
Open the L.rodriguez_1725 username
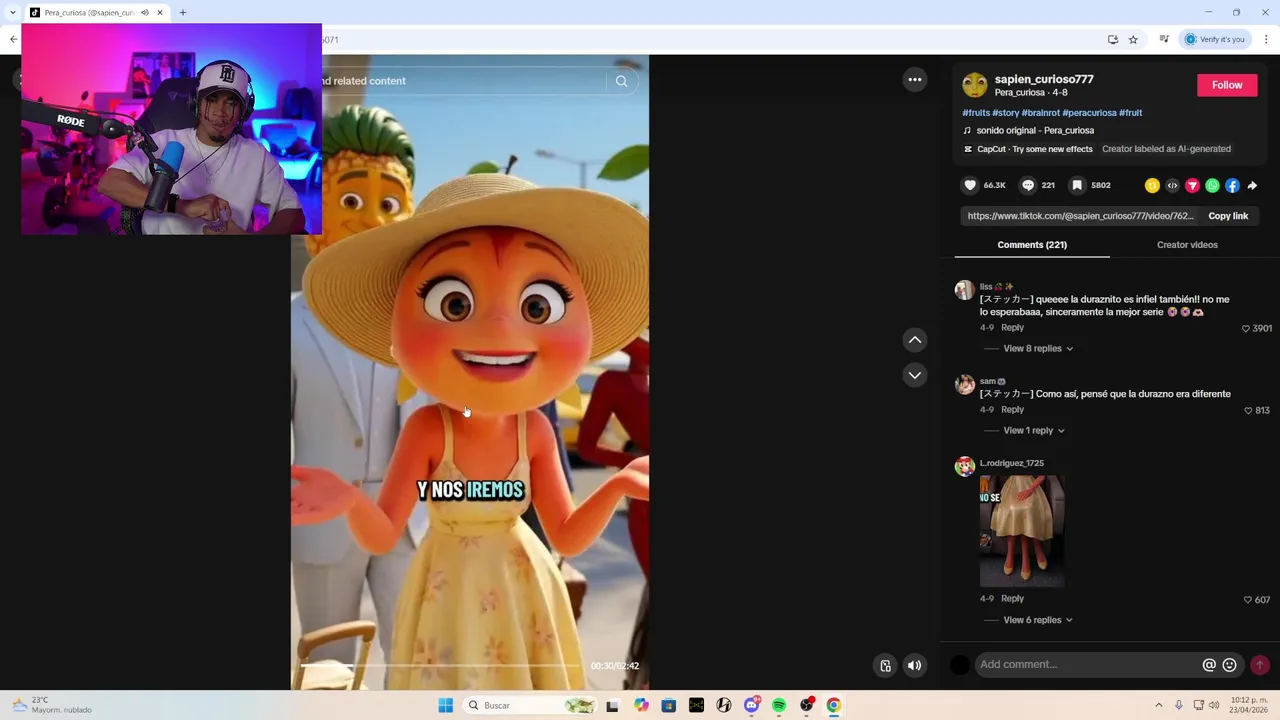pos(1012,463)
